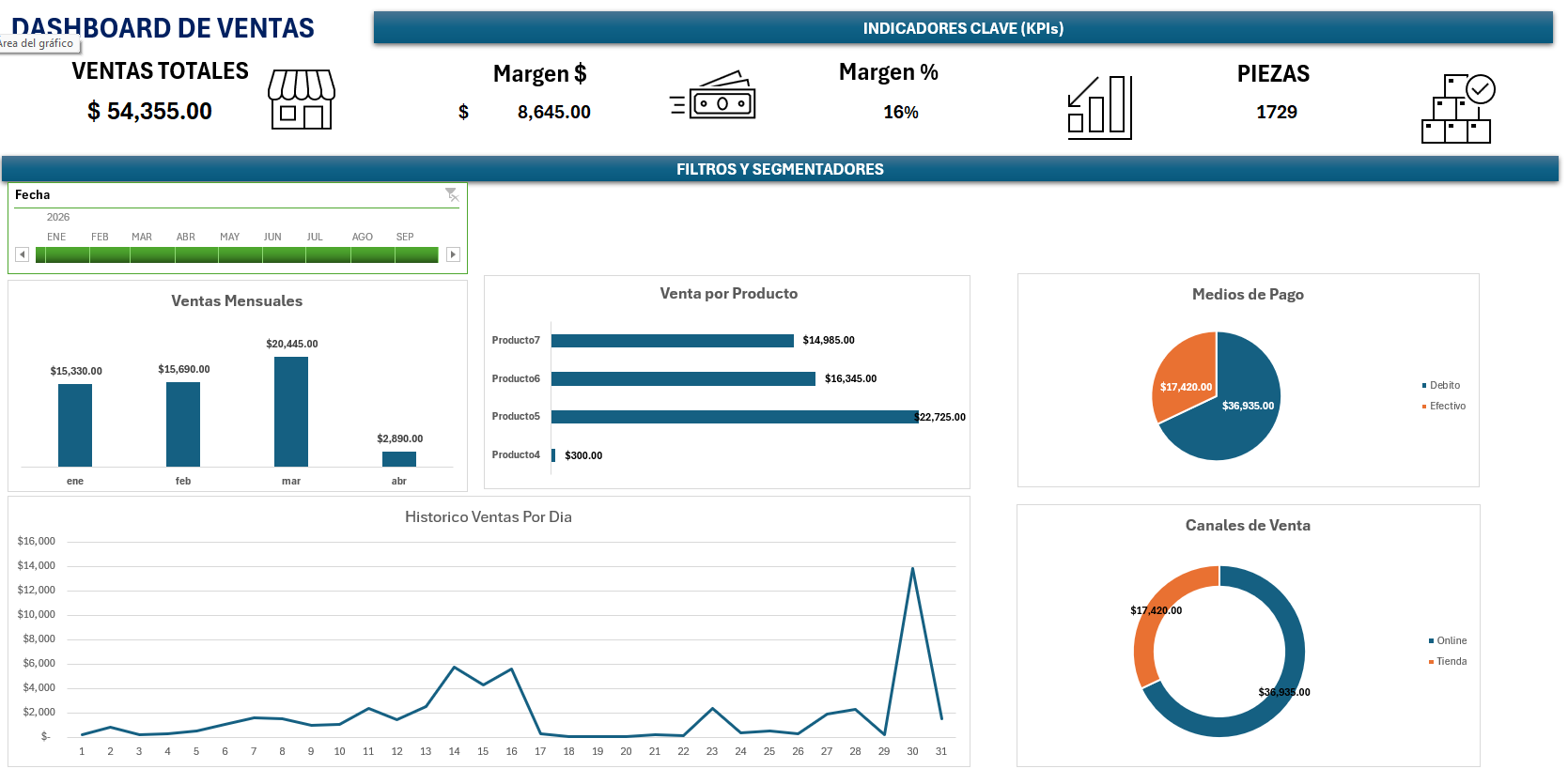The width and height of the screenshot is (1568, 769).
Task: Click the 'Canales de Venta' chart title
Action: tap(1248, 525)
